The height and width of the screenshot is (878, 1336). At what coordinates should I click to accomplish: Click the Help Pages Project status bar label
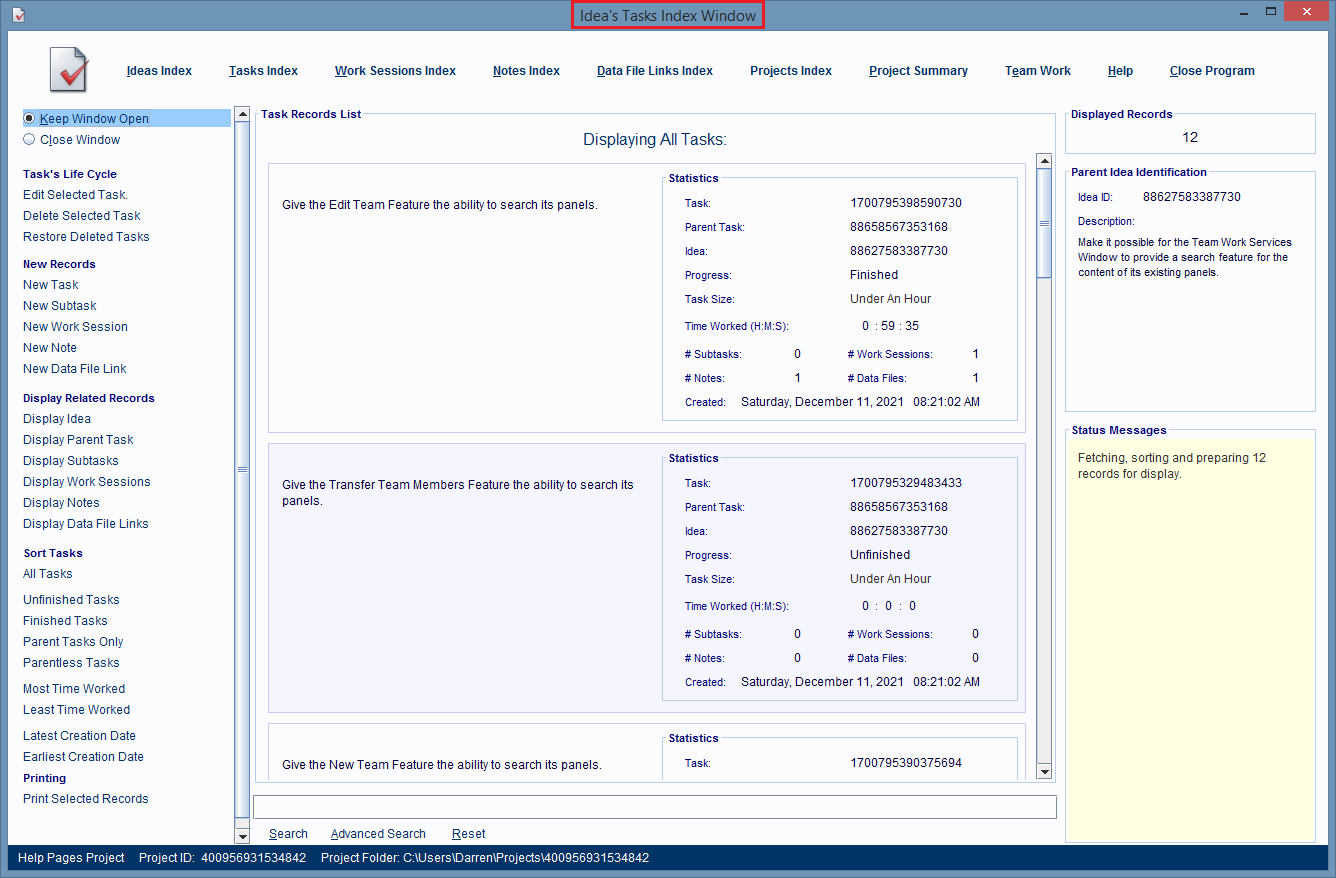(71, 858)
